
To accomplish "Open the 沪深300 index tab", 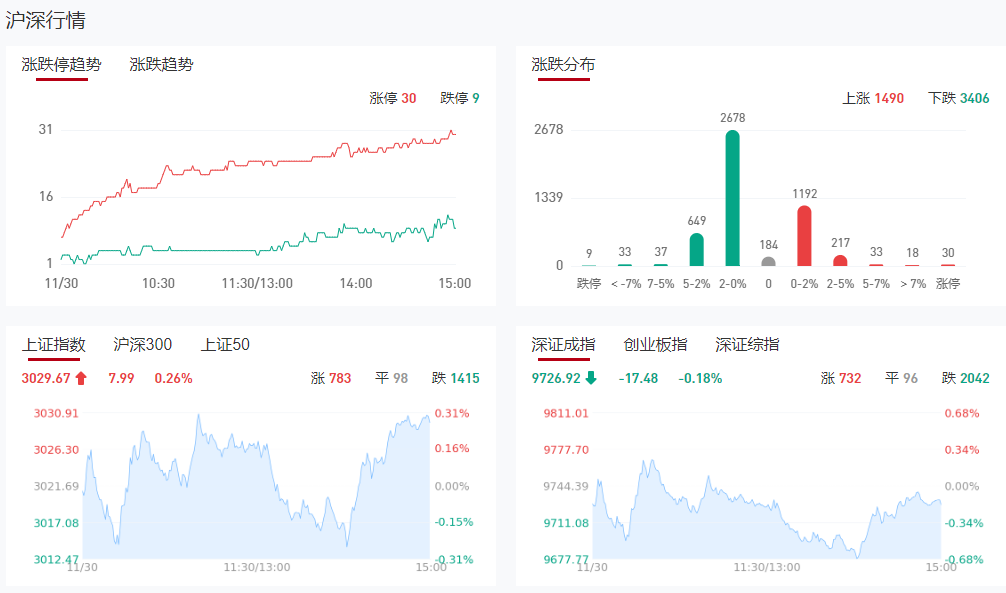I will click(143, 345).
